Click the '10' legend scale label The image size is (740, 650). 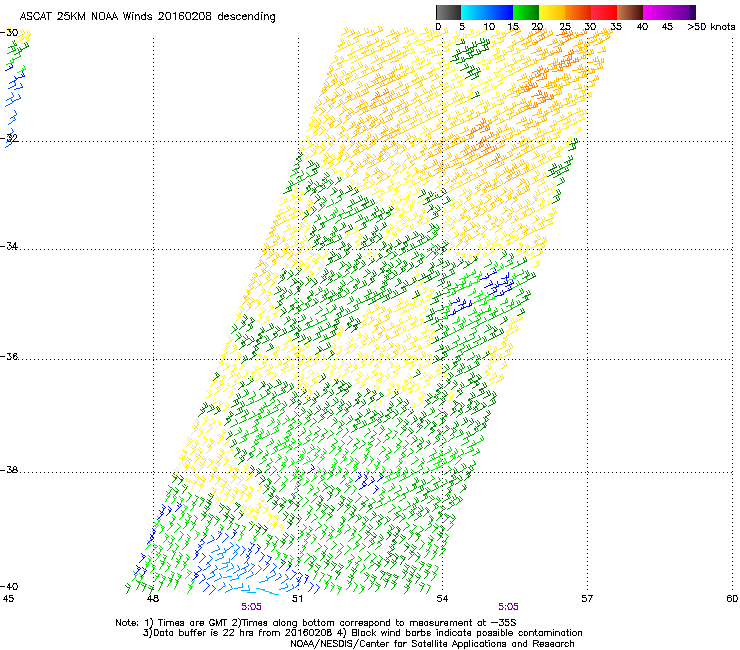coord(489,27)
